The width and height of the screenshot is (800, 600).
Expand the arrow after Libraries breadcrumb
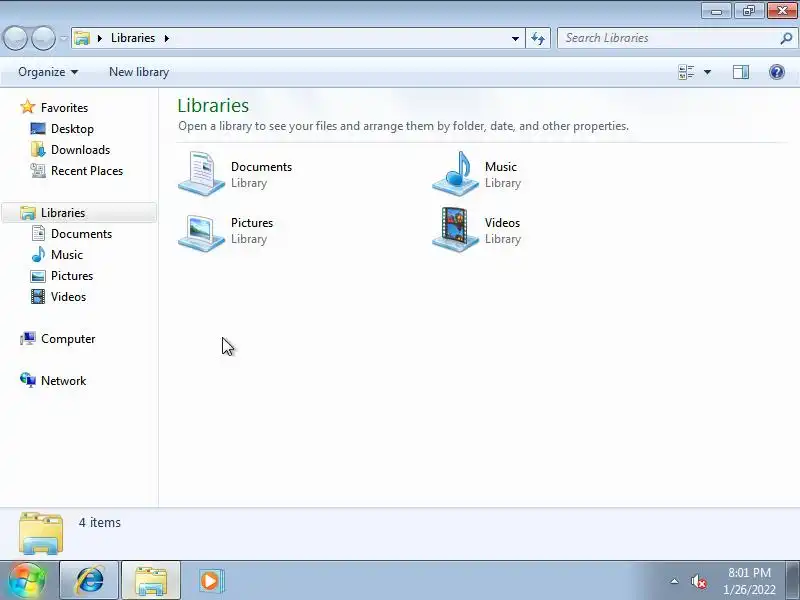(x=166, y=38)
